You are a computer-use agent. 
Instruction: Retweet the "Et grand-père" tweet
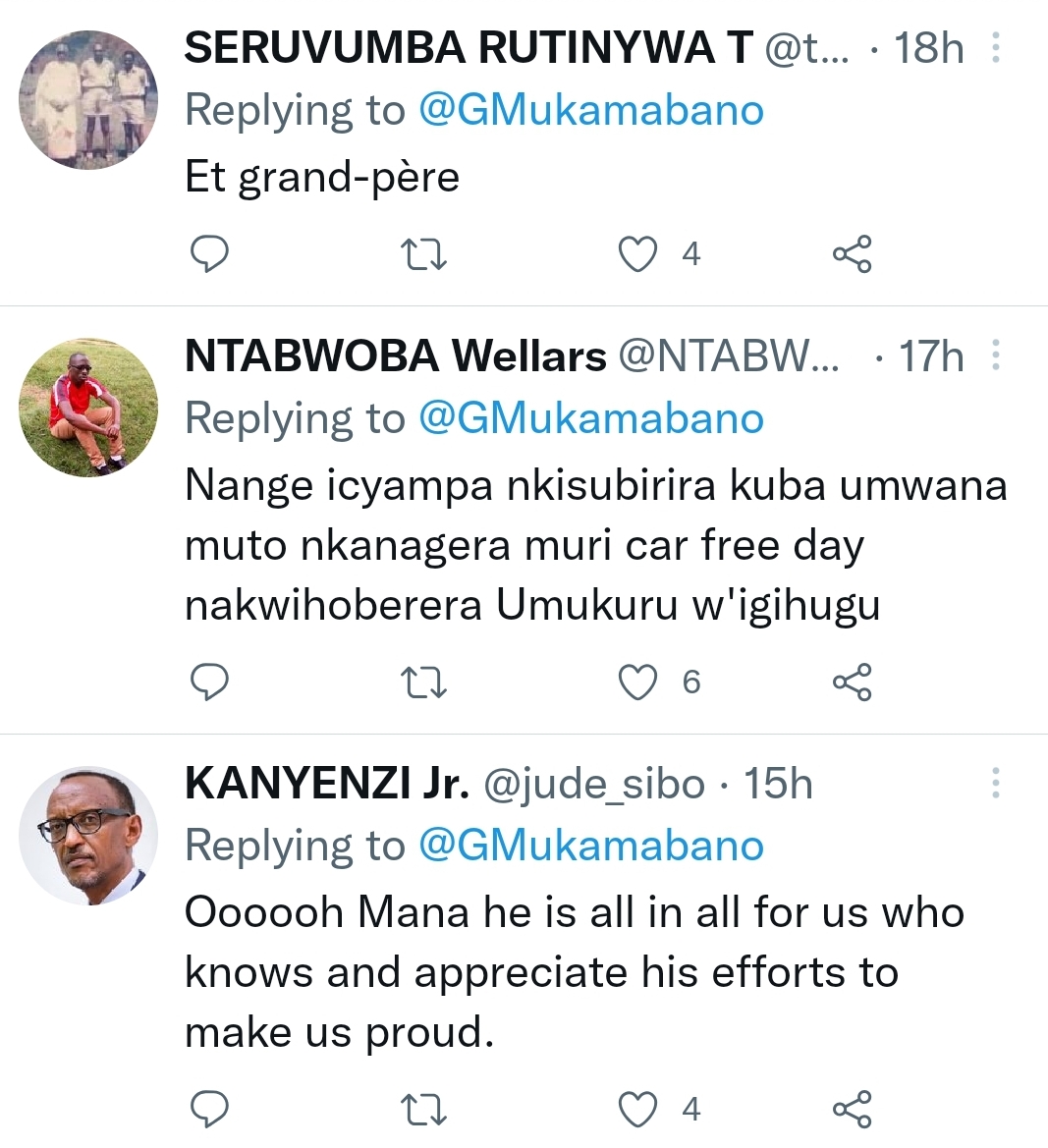pyautogui.click(x=424, y=254)
